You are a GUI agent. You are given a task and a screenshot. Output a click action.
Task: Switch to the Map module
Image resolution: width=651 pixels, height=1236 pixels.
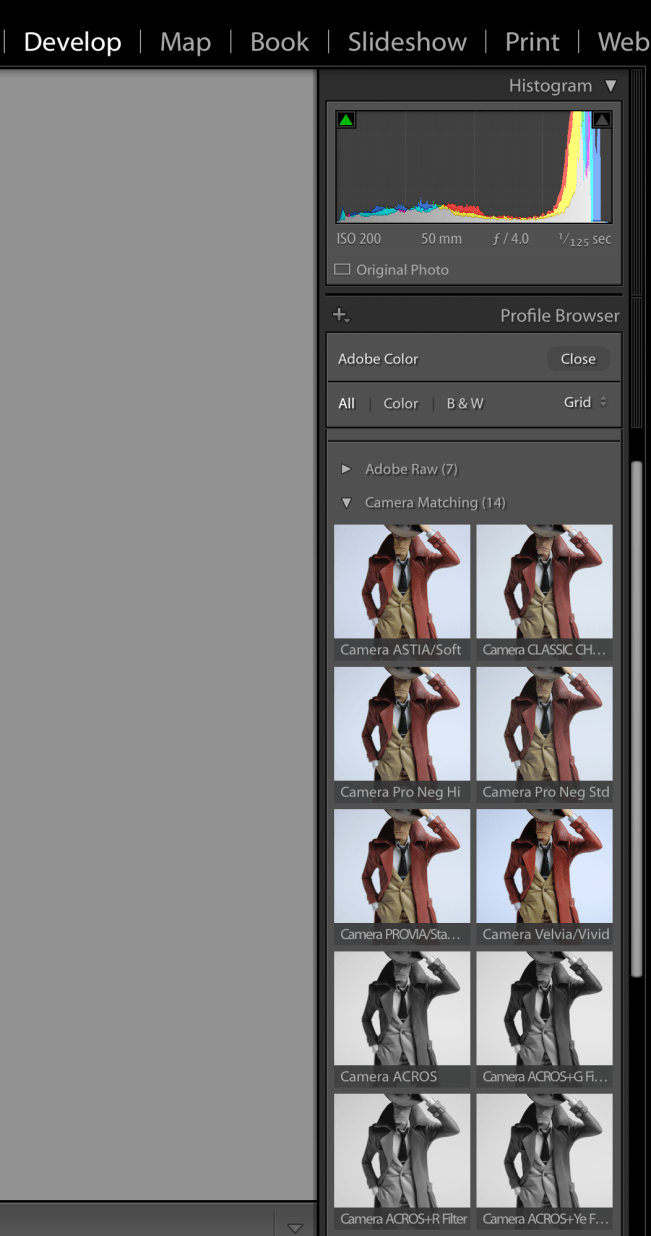pyautogui.click(x=185, y=42)
